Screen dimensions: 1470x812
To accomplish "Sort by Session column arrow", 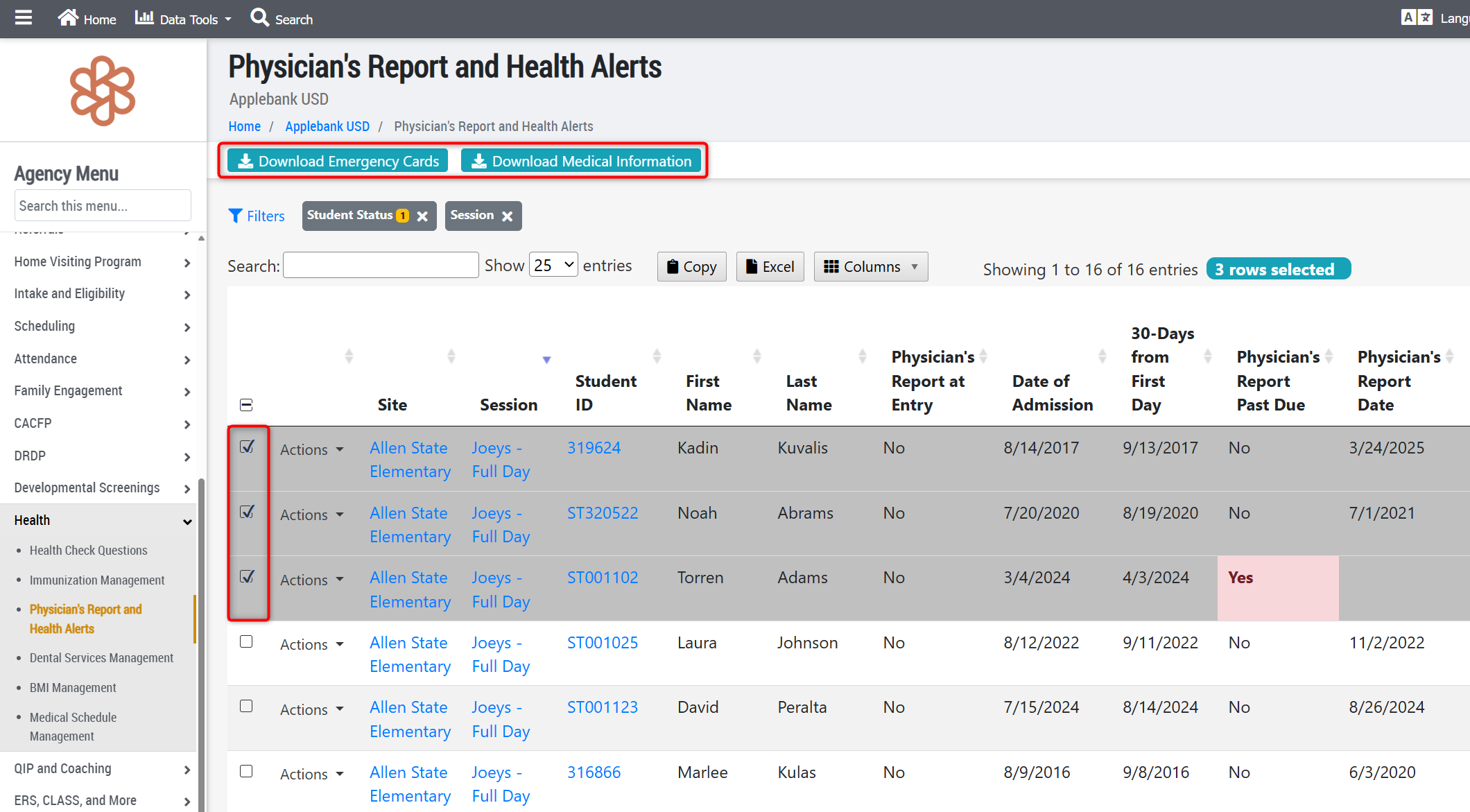I will 546,359.
